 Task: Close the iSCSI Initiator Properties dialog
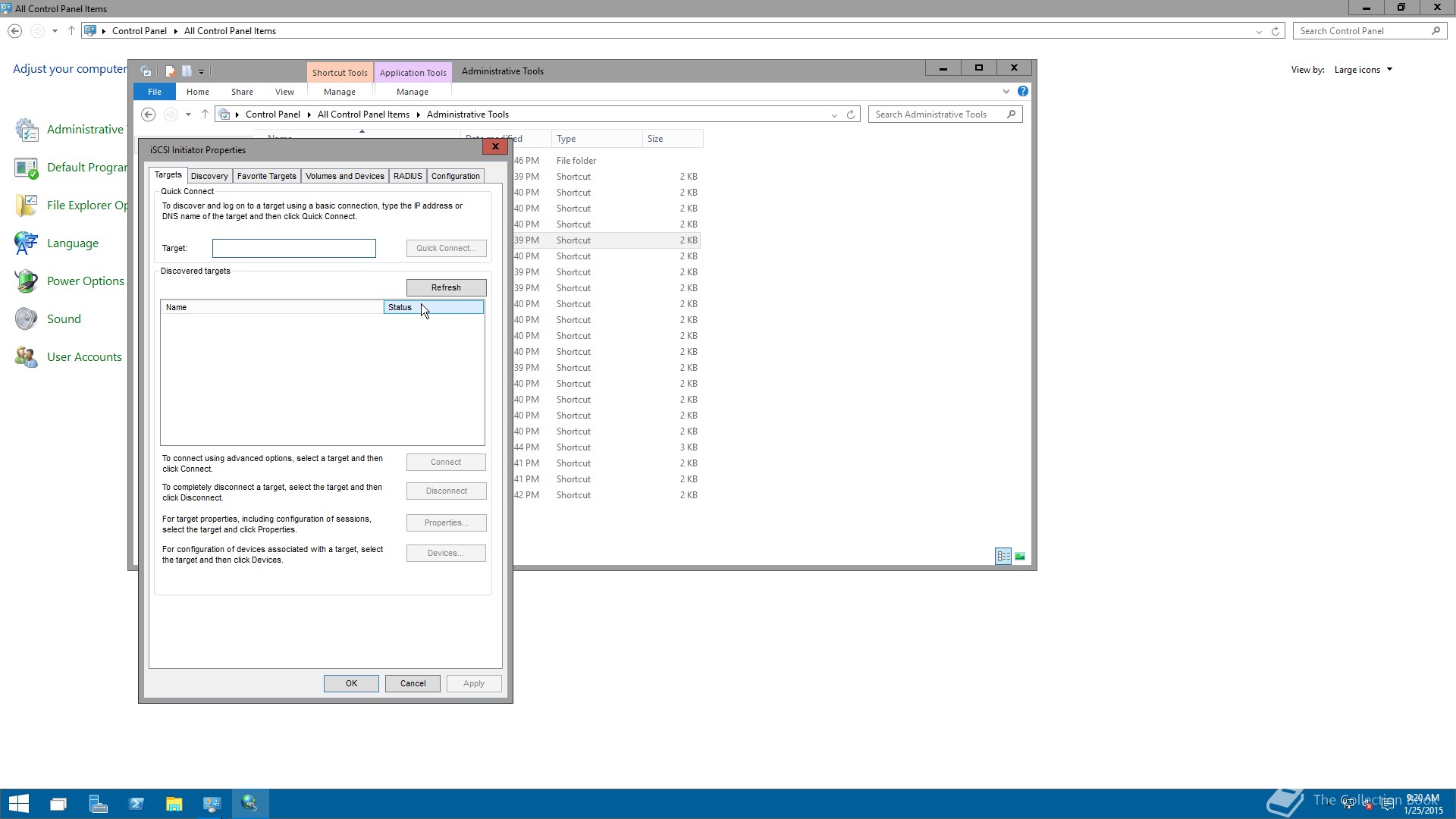click(495, 146)
